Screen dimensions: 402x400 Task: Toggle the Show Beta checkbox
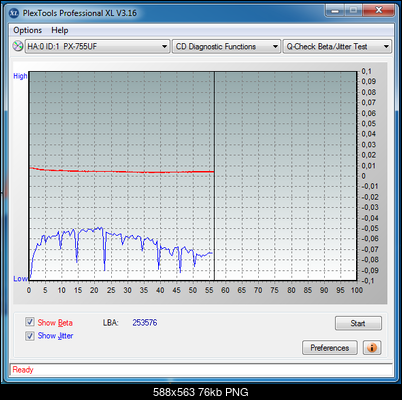(x=30, y=322)
